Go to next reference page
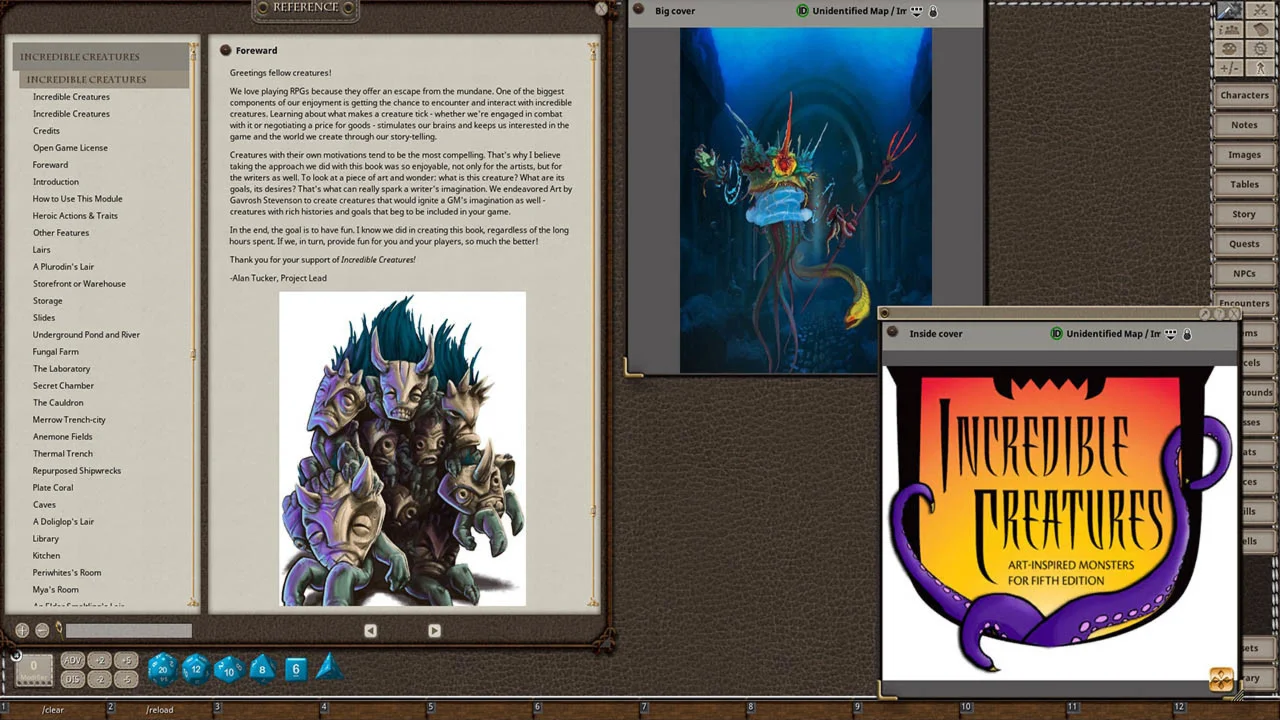This screenshot has height=720, width=1280. click(x=434, y=630)
